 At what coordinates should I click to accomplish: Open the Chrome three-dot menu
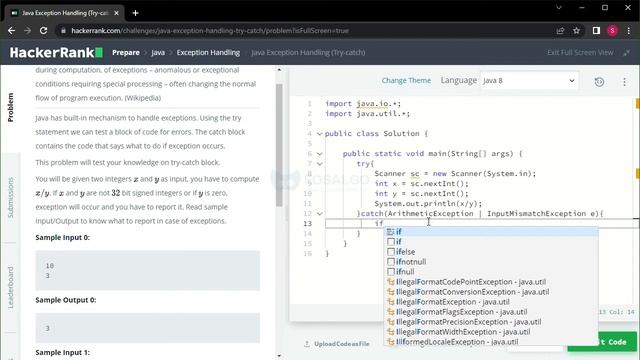point(629,31)
